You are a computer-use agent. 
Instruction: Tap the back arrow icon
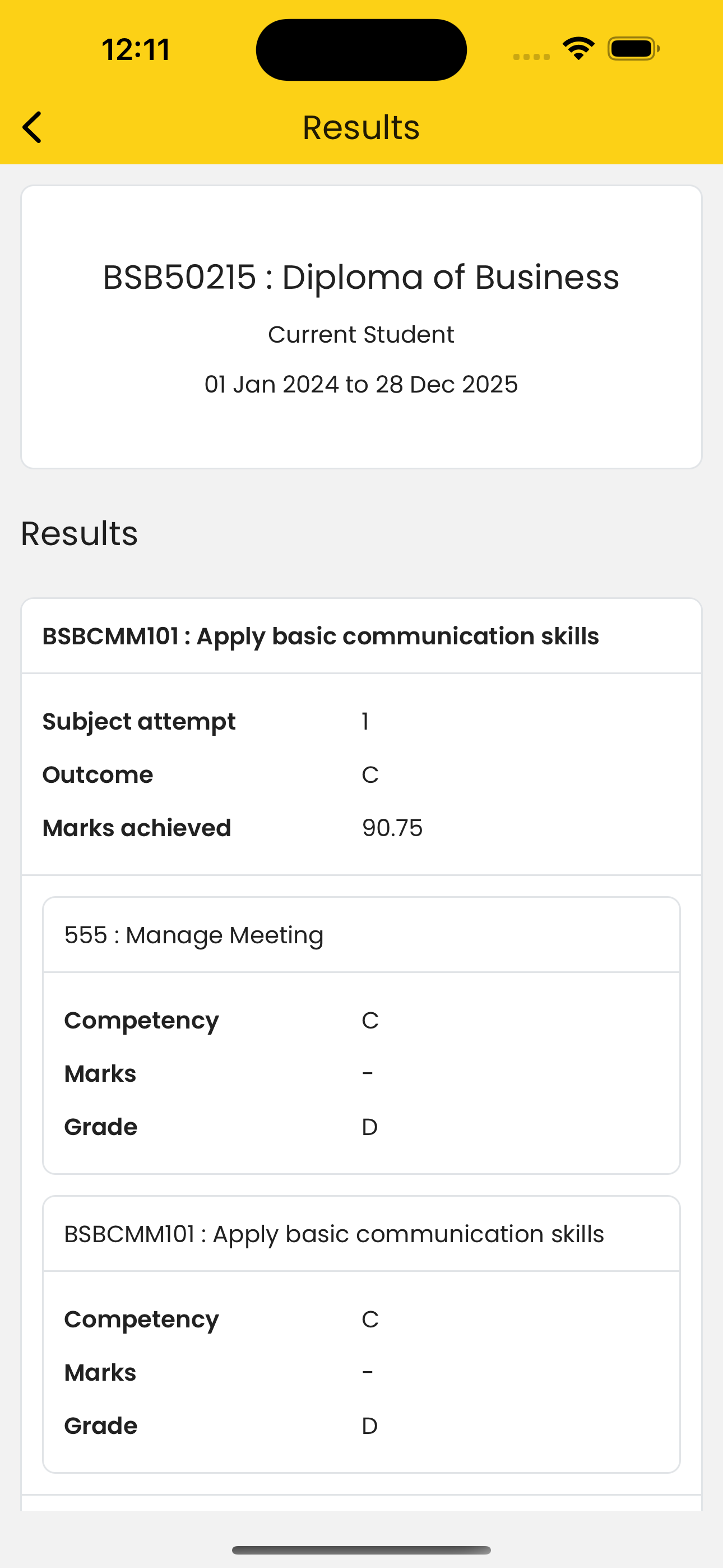pyautogui.click(x=31, y=127)
